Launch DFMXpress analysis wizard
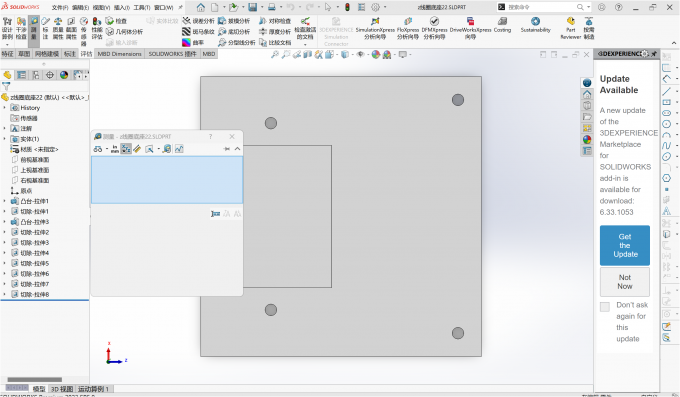 click(x=434, y=28)
